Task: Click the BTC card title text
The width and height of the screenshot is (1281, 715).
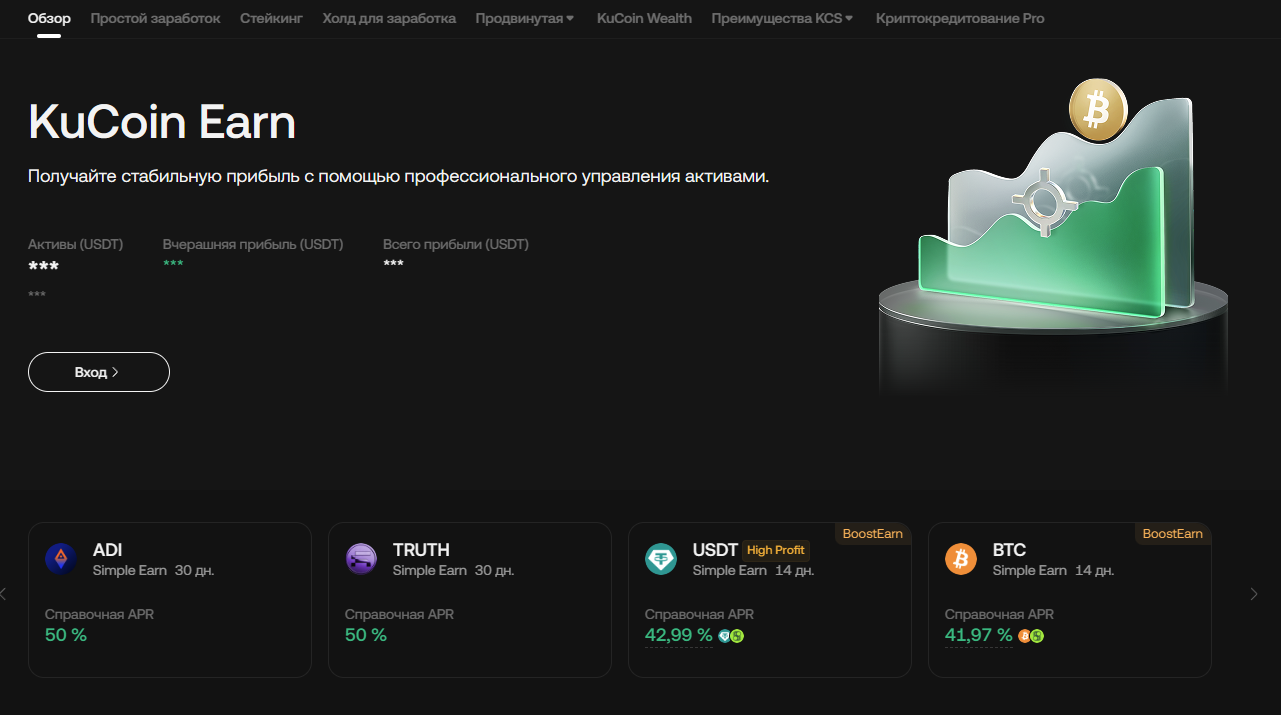Action: click(x=1009, y=550)
